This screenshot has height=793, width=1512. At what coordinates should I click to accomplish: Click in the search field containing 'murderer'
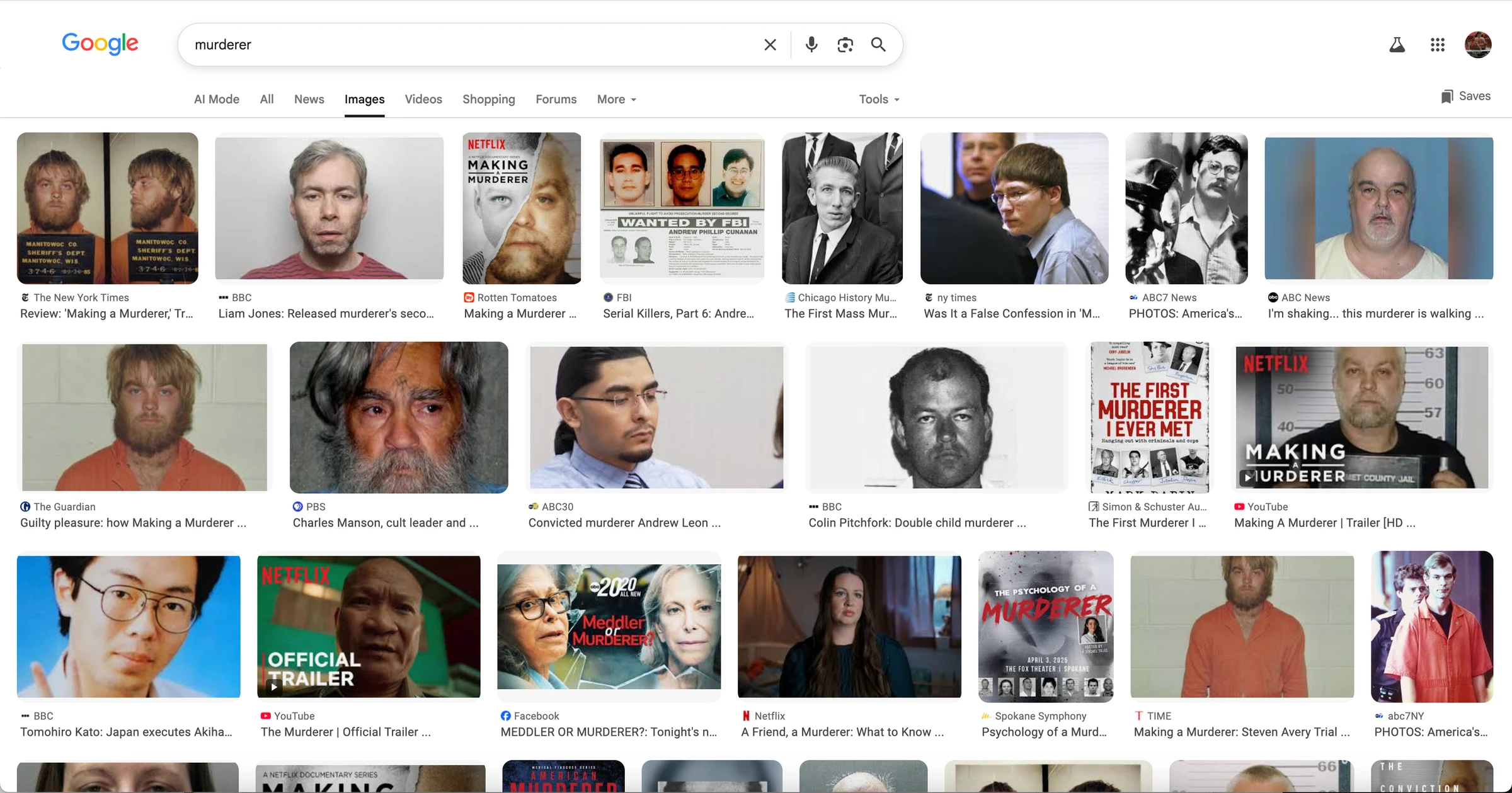tap(472, 45)
